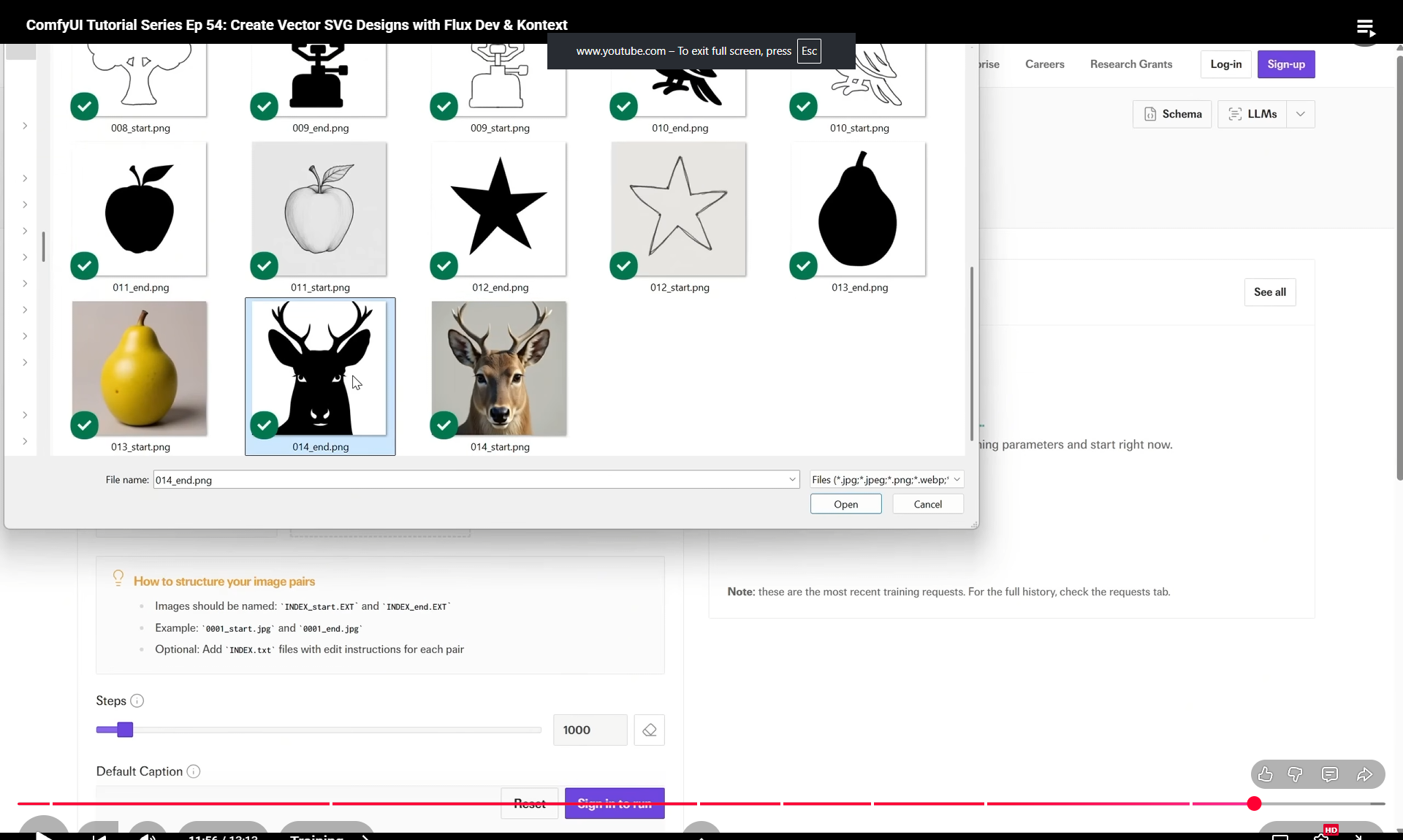
Task: Click the thumbs up like icon
Action: pos(1266,774)
